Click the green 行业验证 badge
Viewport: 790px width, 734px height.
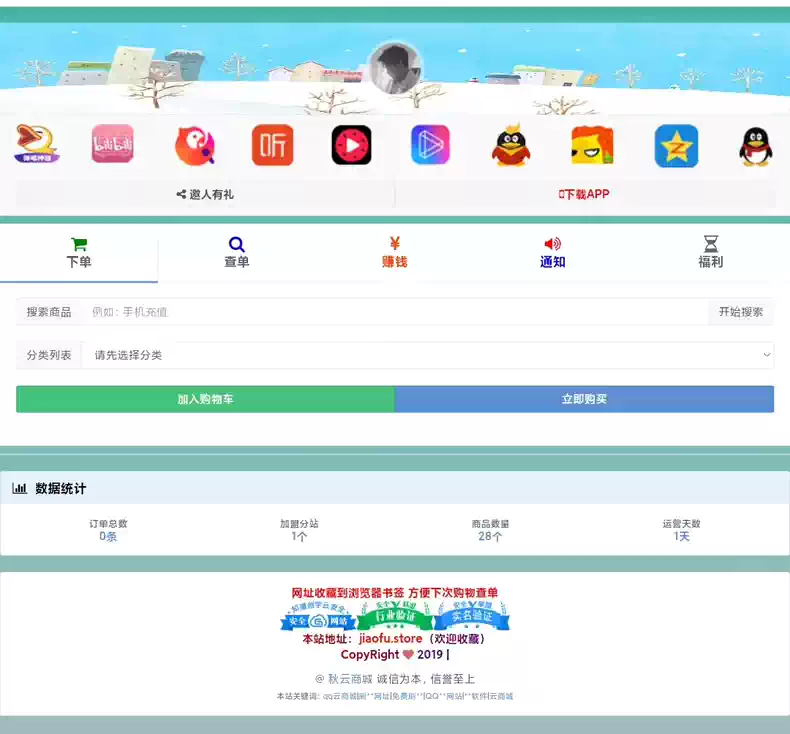(x=396, y=616)
